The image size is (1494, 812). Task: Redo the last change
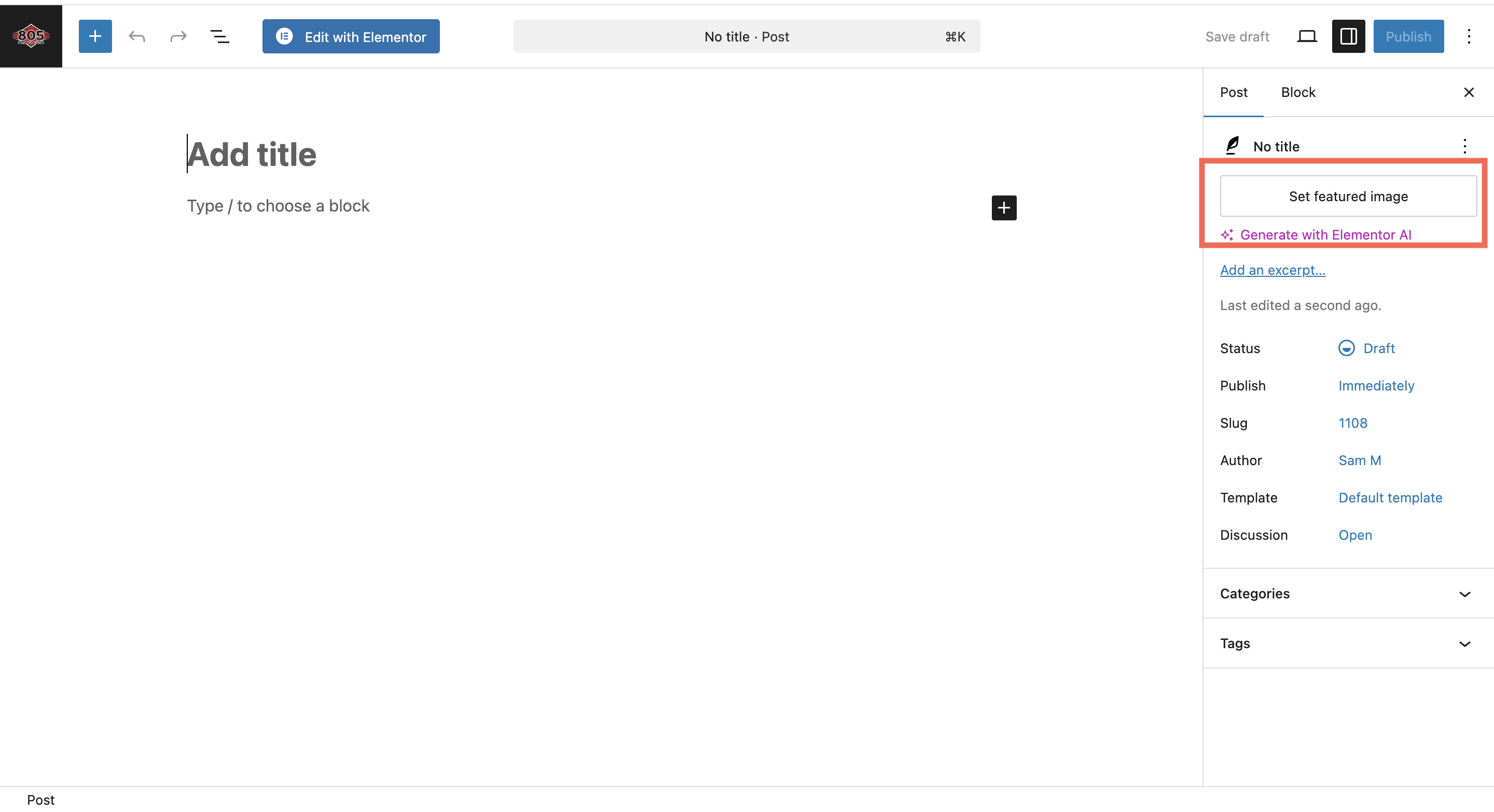coord(178,36)
